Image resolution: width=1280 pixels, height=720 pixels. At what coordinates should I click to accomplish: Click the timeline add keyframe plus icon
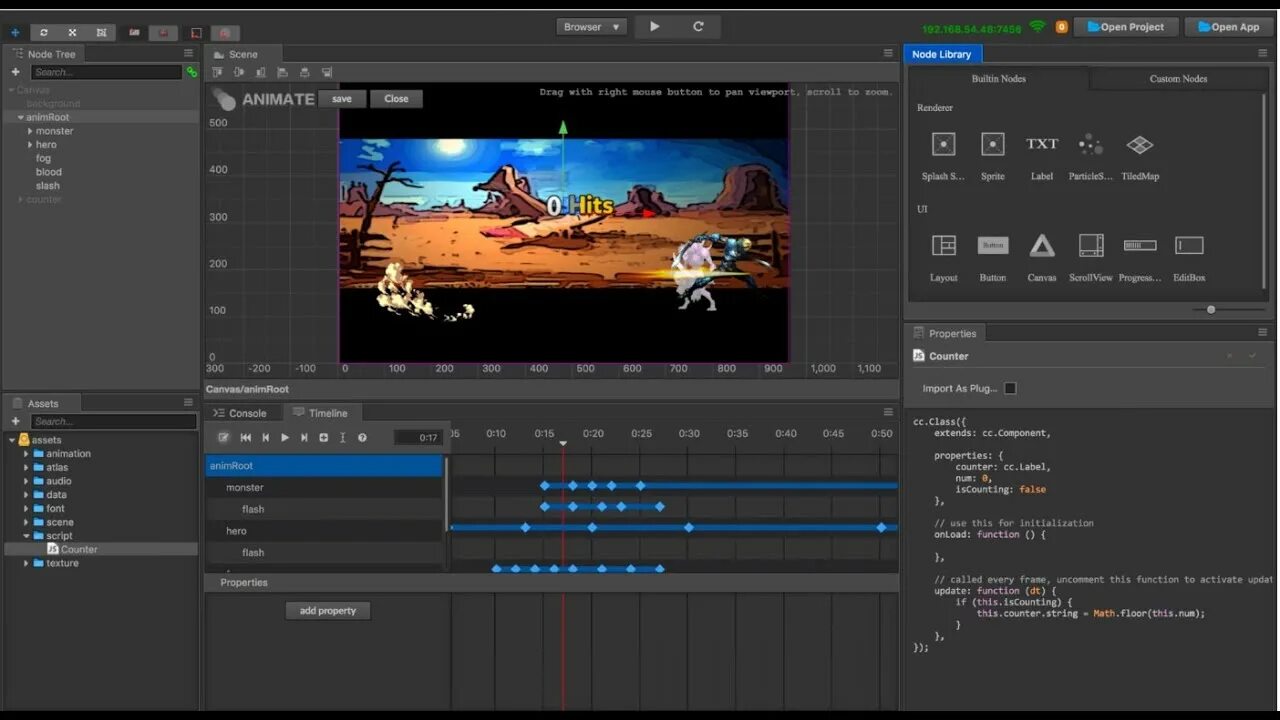323,438
